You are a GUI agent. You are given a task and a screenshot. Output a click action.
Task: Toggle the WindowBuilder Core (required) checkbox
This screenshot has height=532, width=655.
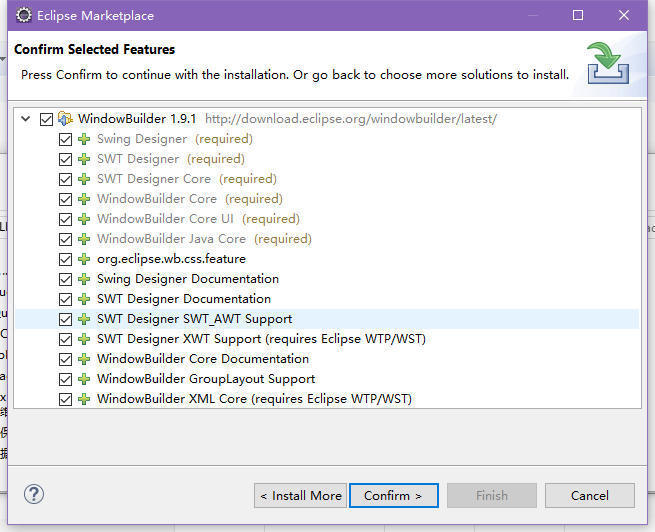click(x=65, y=199)
